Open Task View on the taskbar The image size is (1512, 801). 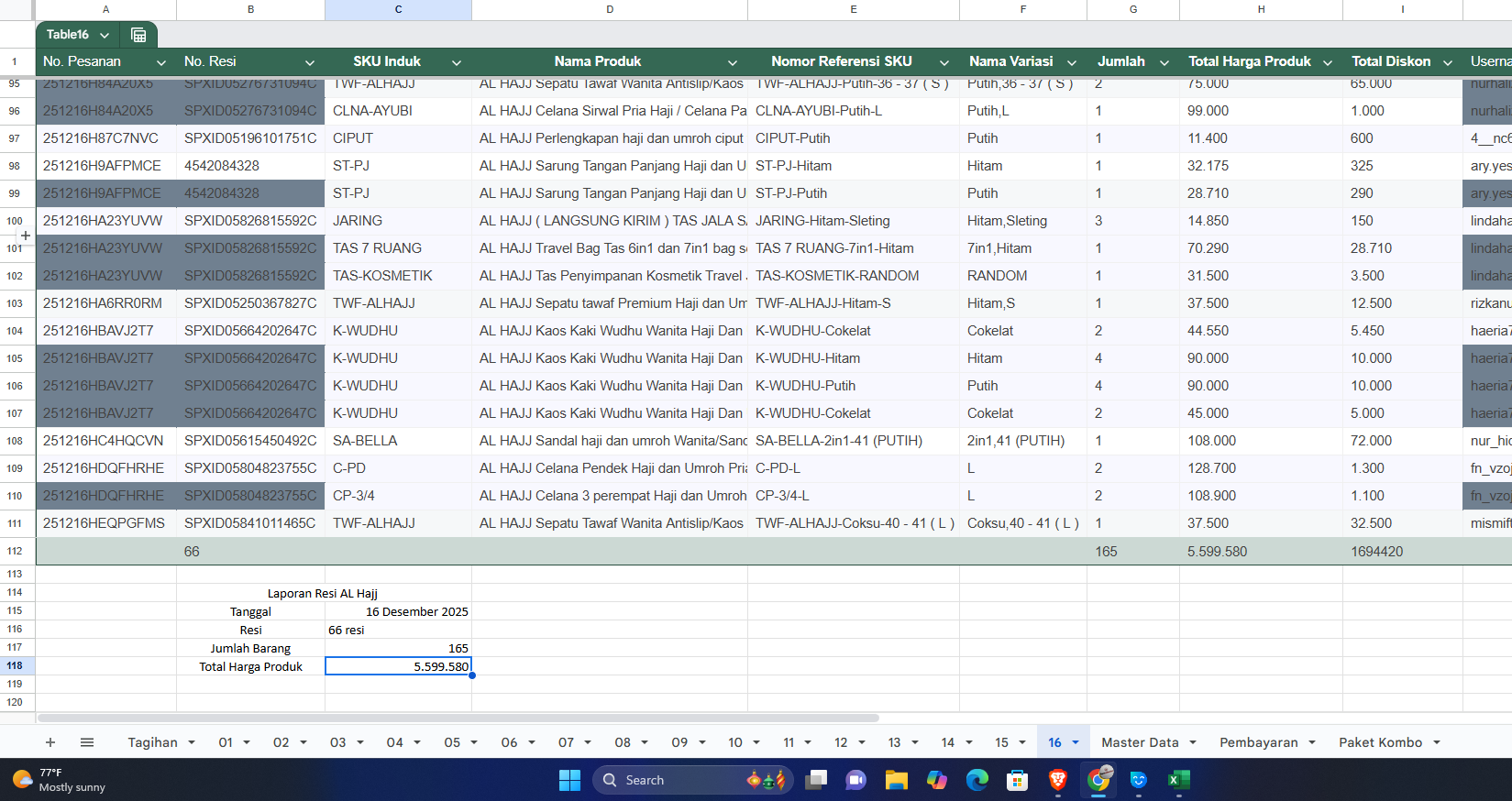point(815,780)
